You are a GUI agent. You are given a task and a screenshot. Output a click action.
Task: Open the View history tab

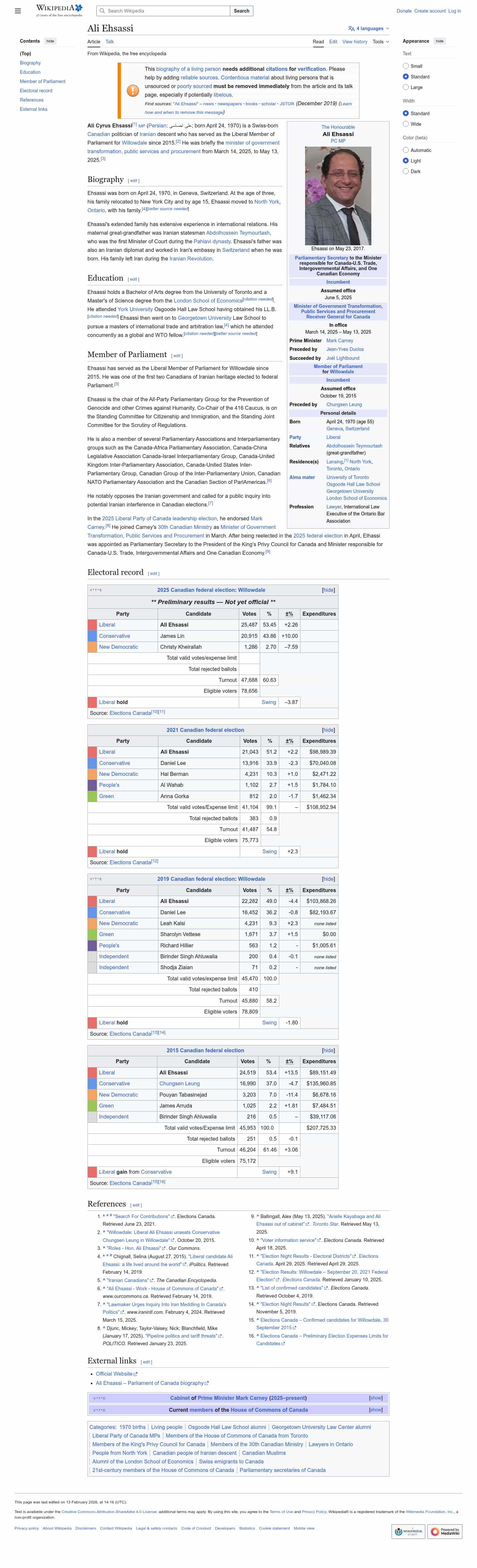[354, 42]
